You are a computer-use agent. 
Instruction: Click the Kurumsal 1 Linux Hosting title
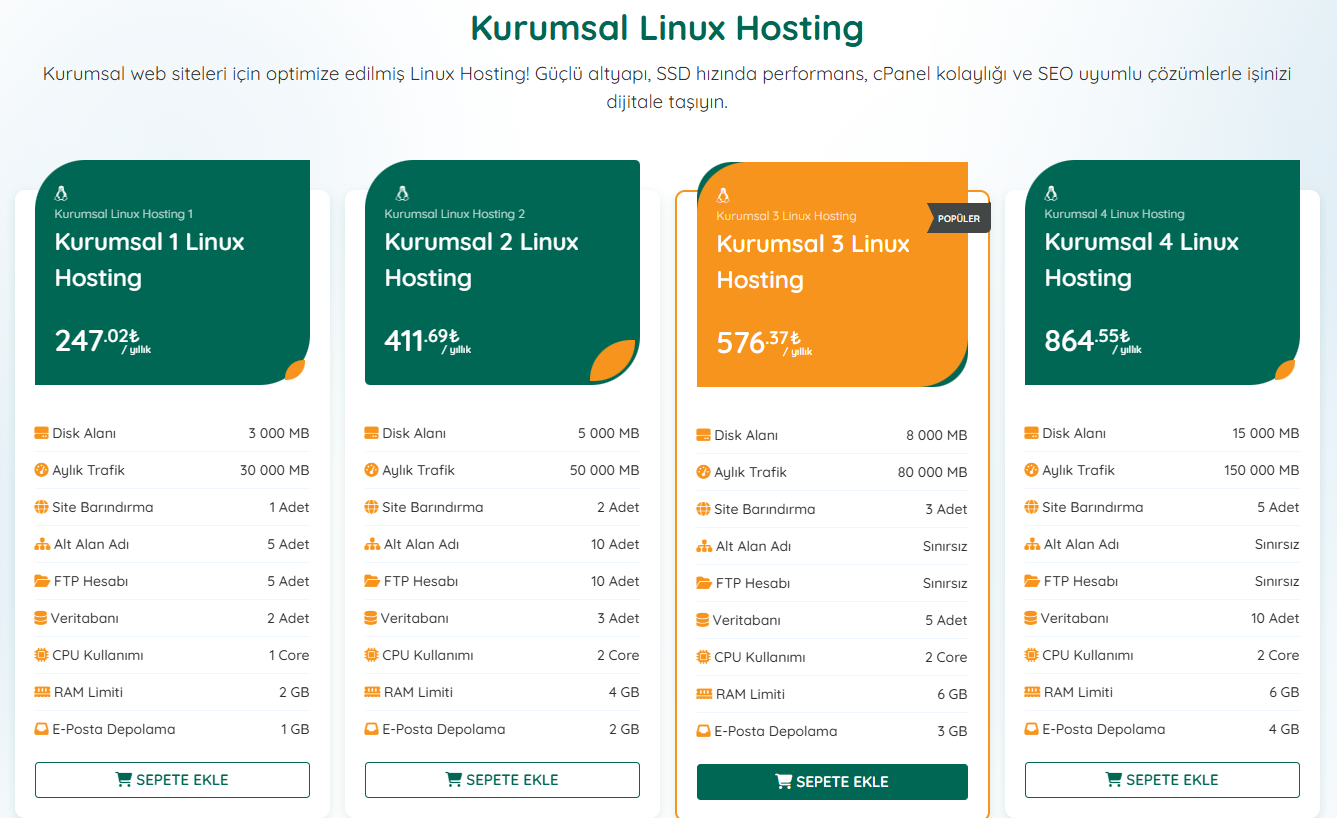150,260
